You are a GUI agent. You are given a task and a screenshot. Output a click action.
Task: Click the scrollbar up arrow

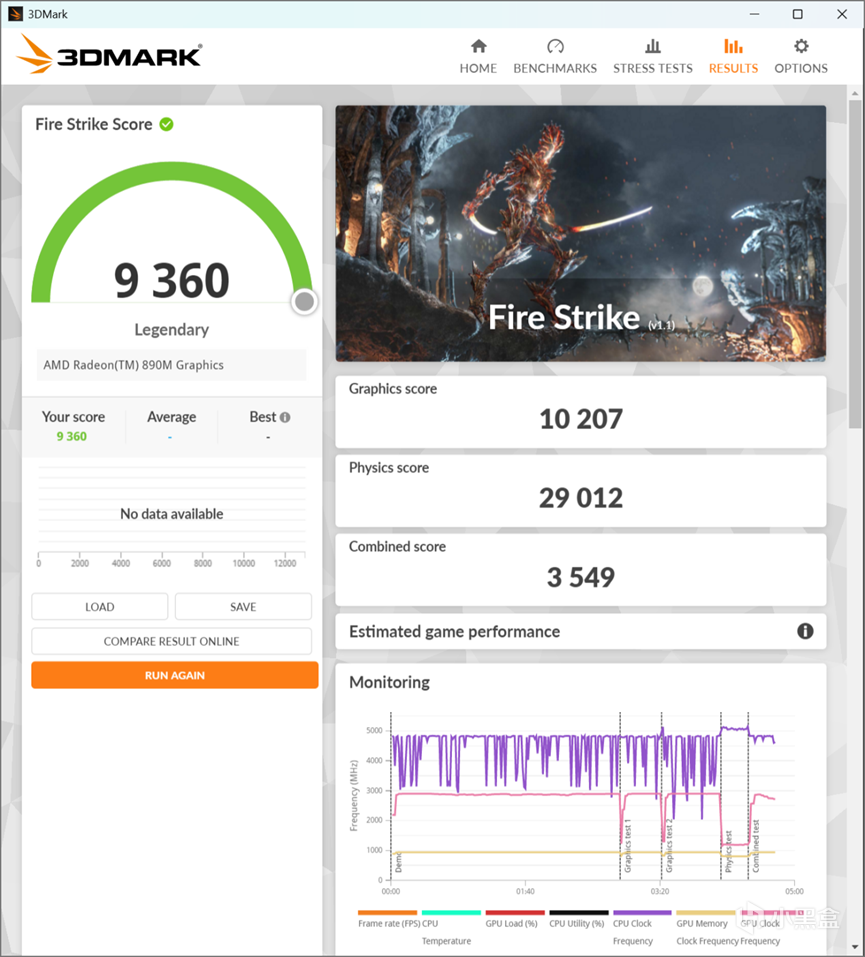point(855,93)
